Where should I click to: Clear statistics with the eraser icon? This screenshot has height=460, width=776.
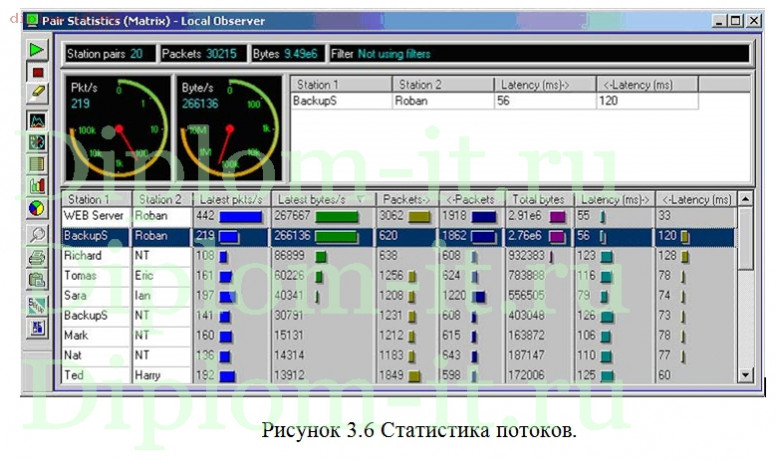(x=37, y=94)
